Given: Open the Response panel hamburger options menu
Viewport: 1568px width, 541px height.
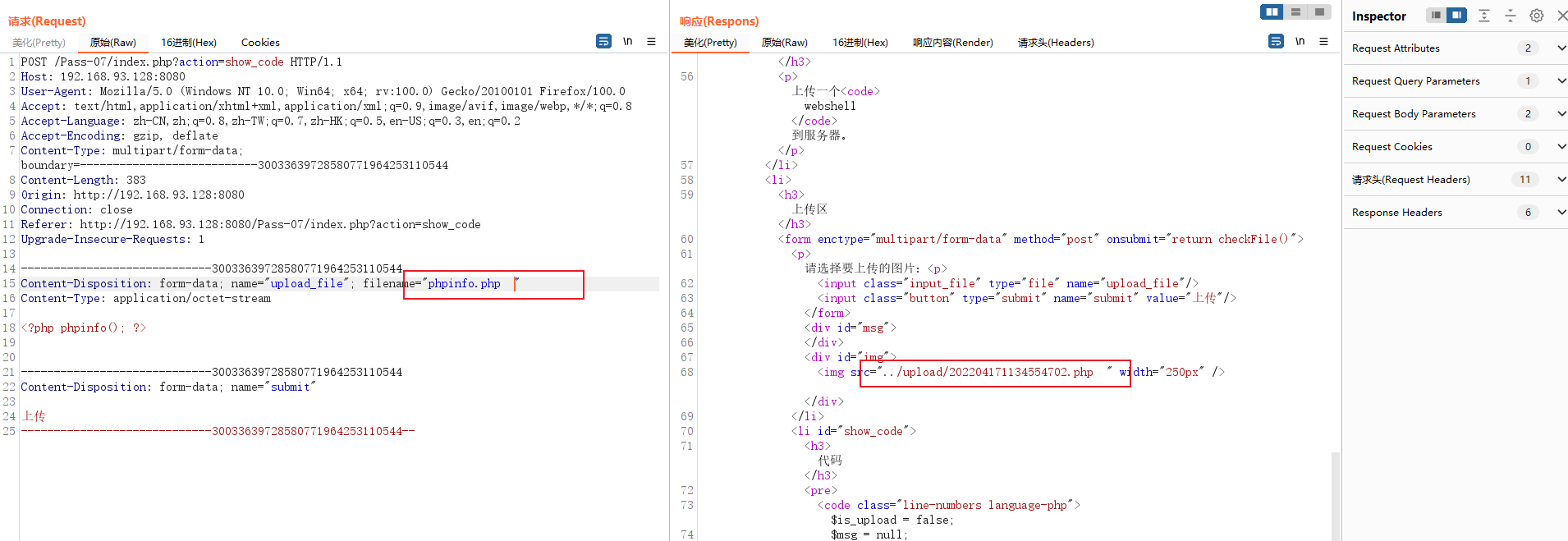Looking at the screenshot, I should point(1323,41).
